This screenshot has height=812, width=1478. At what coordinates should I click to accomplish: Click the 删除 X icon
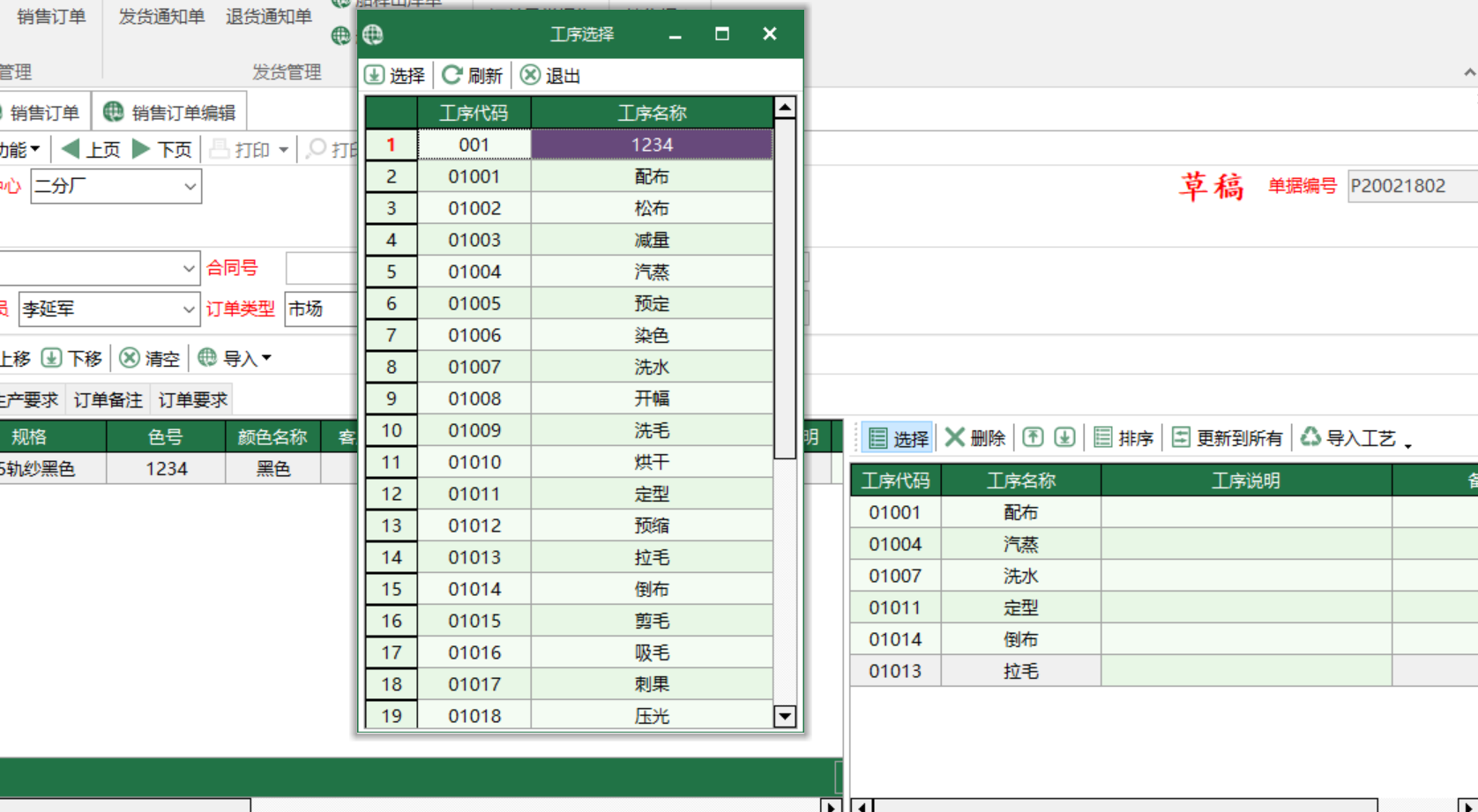[x=954, y=437]
